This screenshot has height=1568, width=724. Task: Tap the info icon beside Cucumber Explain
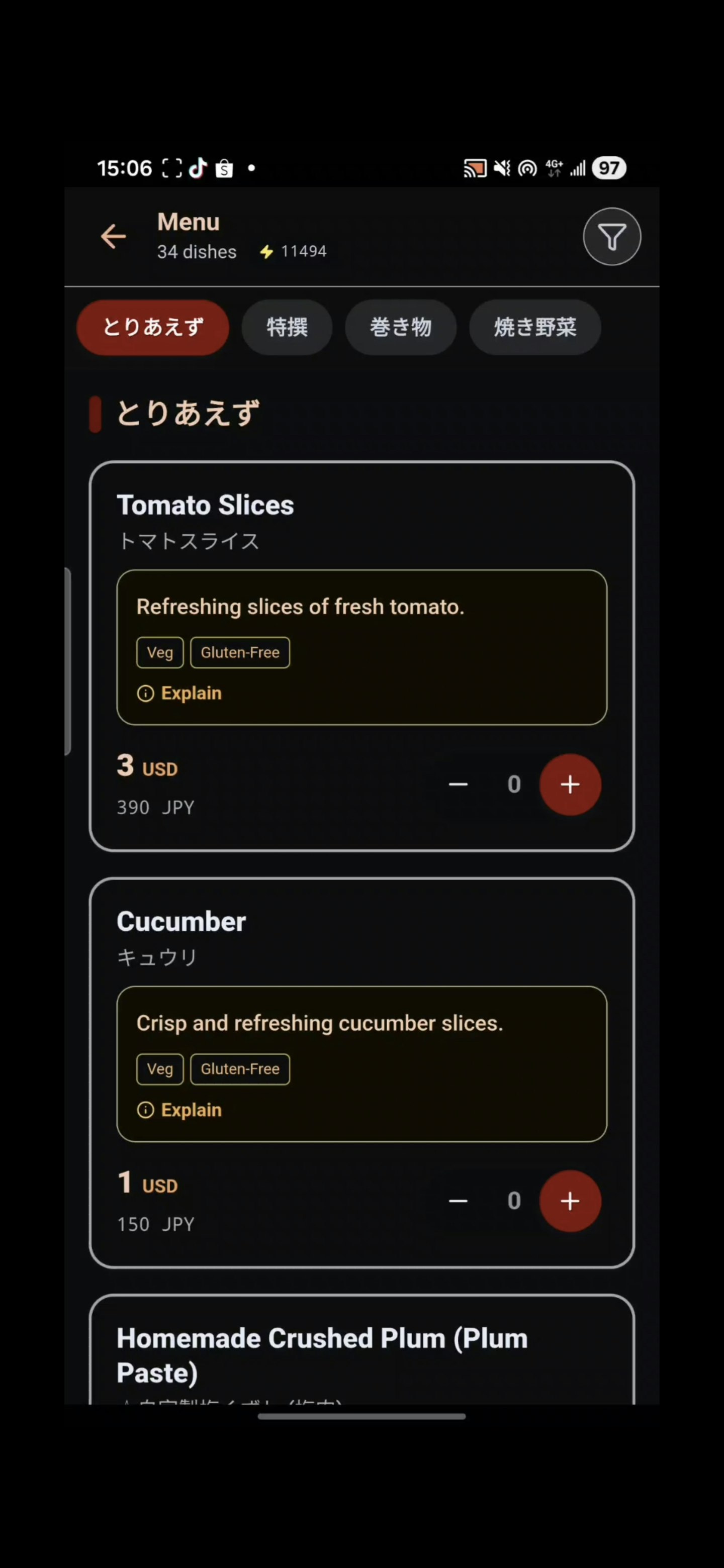[x=146, y=1110]
